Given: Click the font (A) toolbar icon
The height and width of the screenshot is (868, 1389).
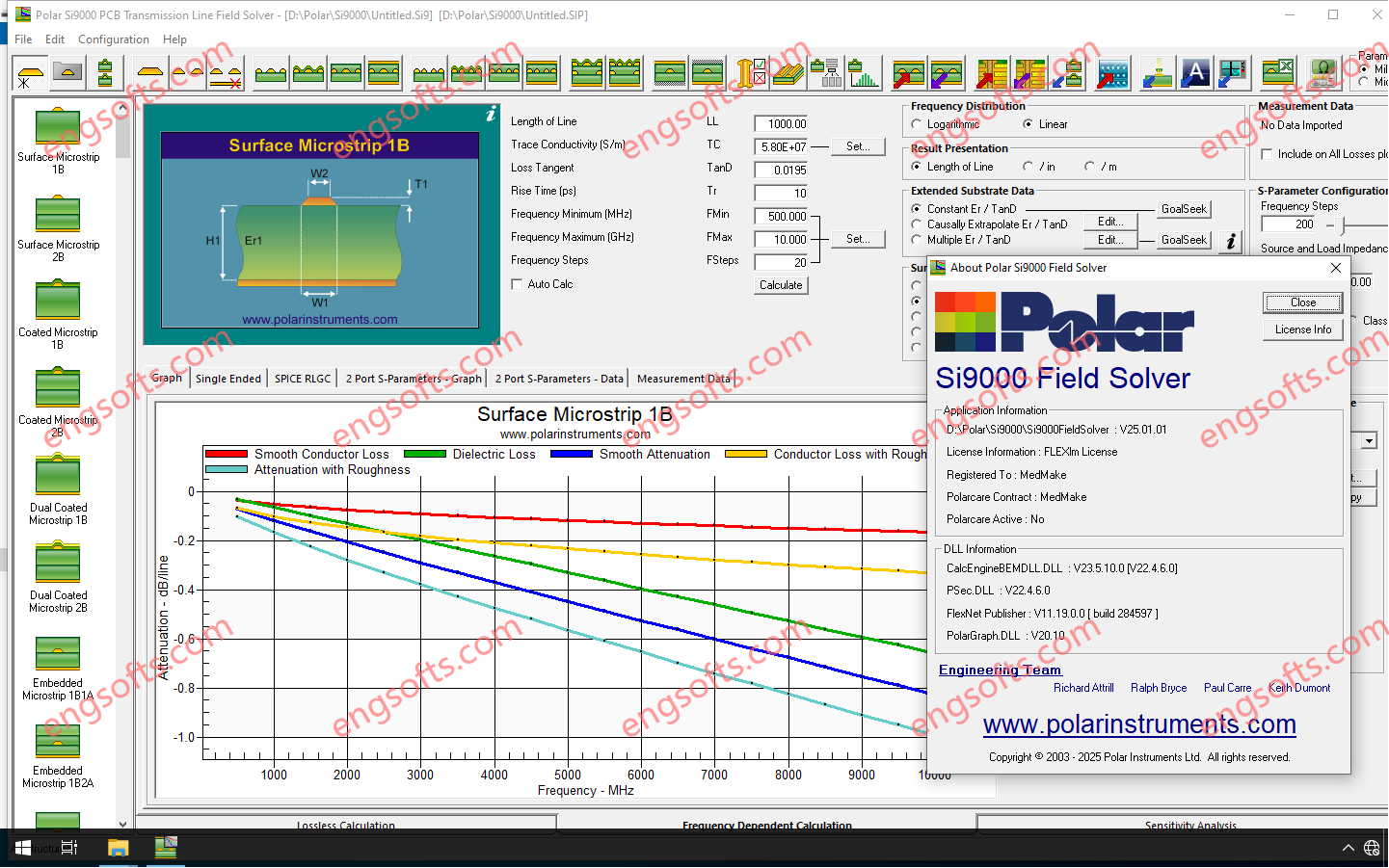Looking at the screenshot, I should (1195, 72).
